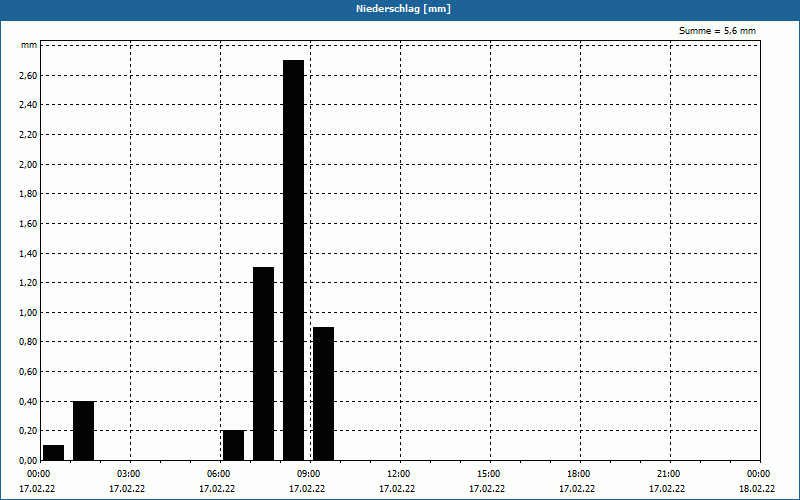Click the "03:00" time label
This screenshot has width=800, height=500.
point(129,474)
